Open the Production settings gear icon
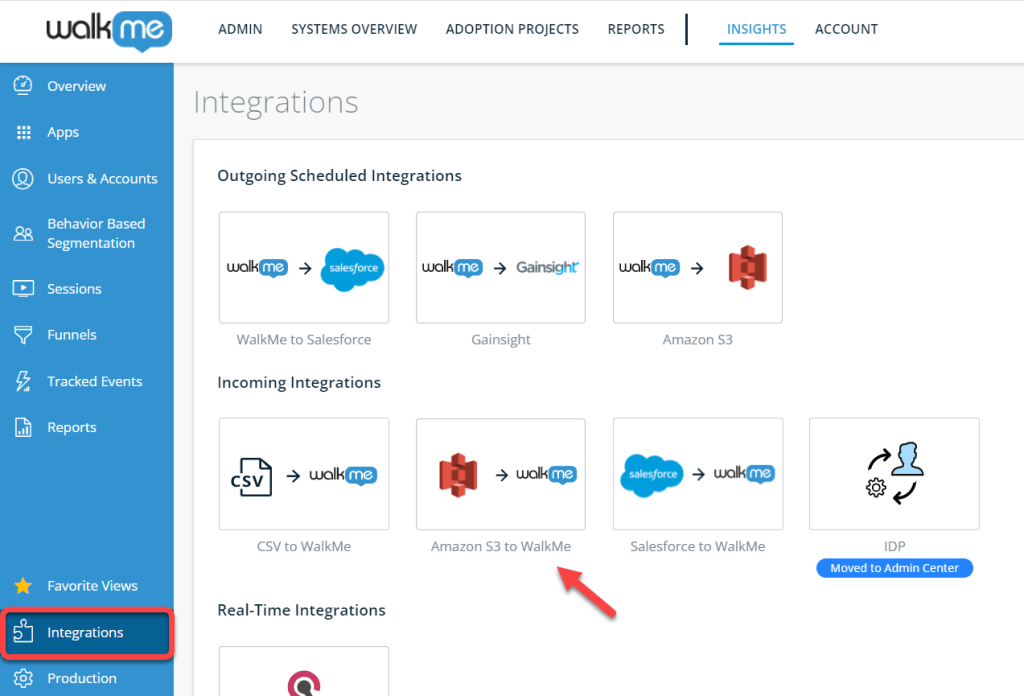This screenshot has height=696, width=1024. tap(23, 678)
